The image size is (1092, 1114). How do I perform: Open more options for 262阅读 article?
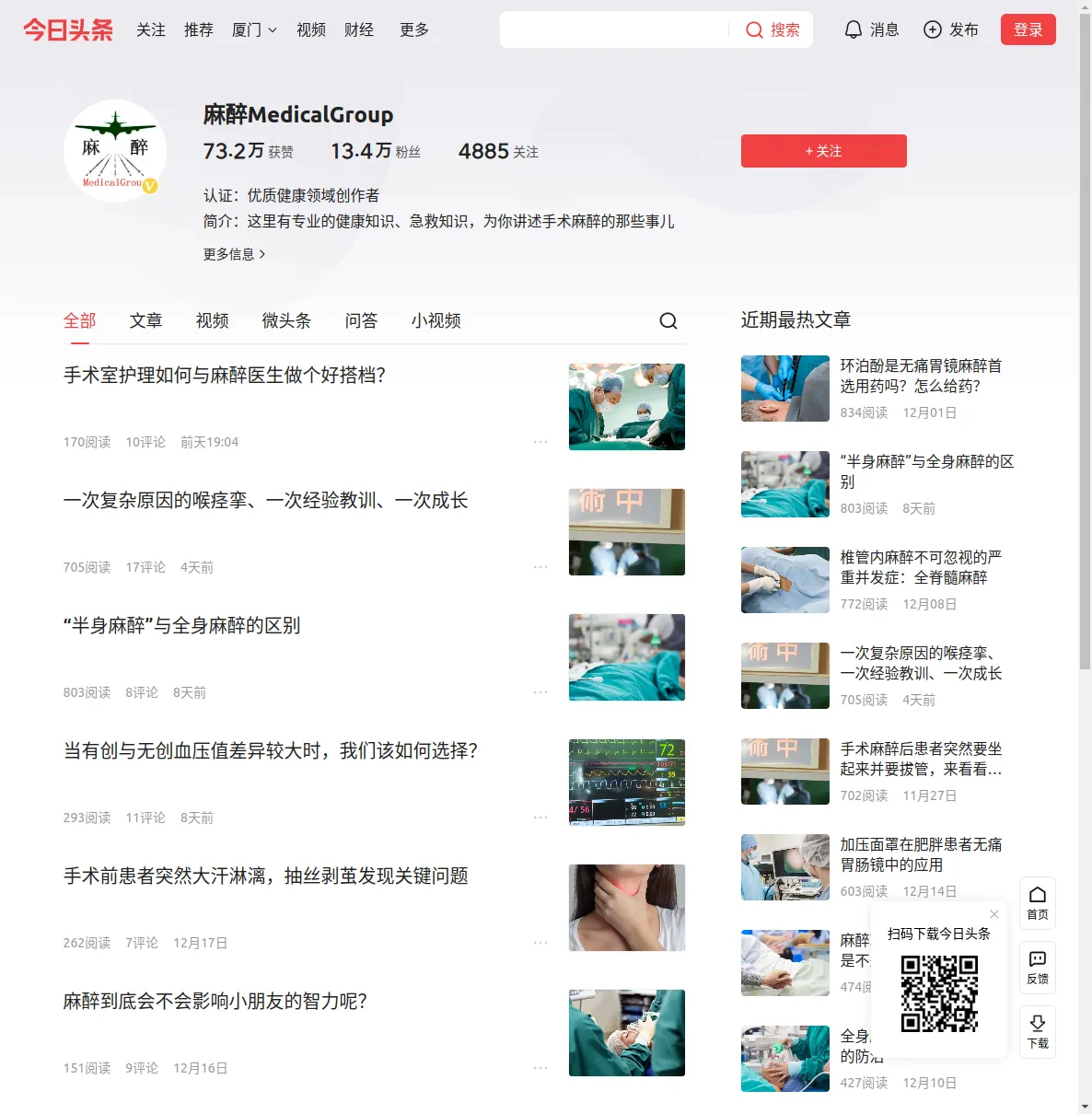pyautogui.click(x=540, y=943)
